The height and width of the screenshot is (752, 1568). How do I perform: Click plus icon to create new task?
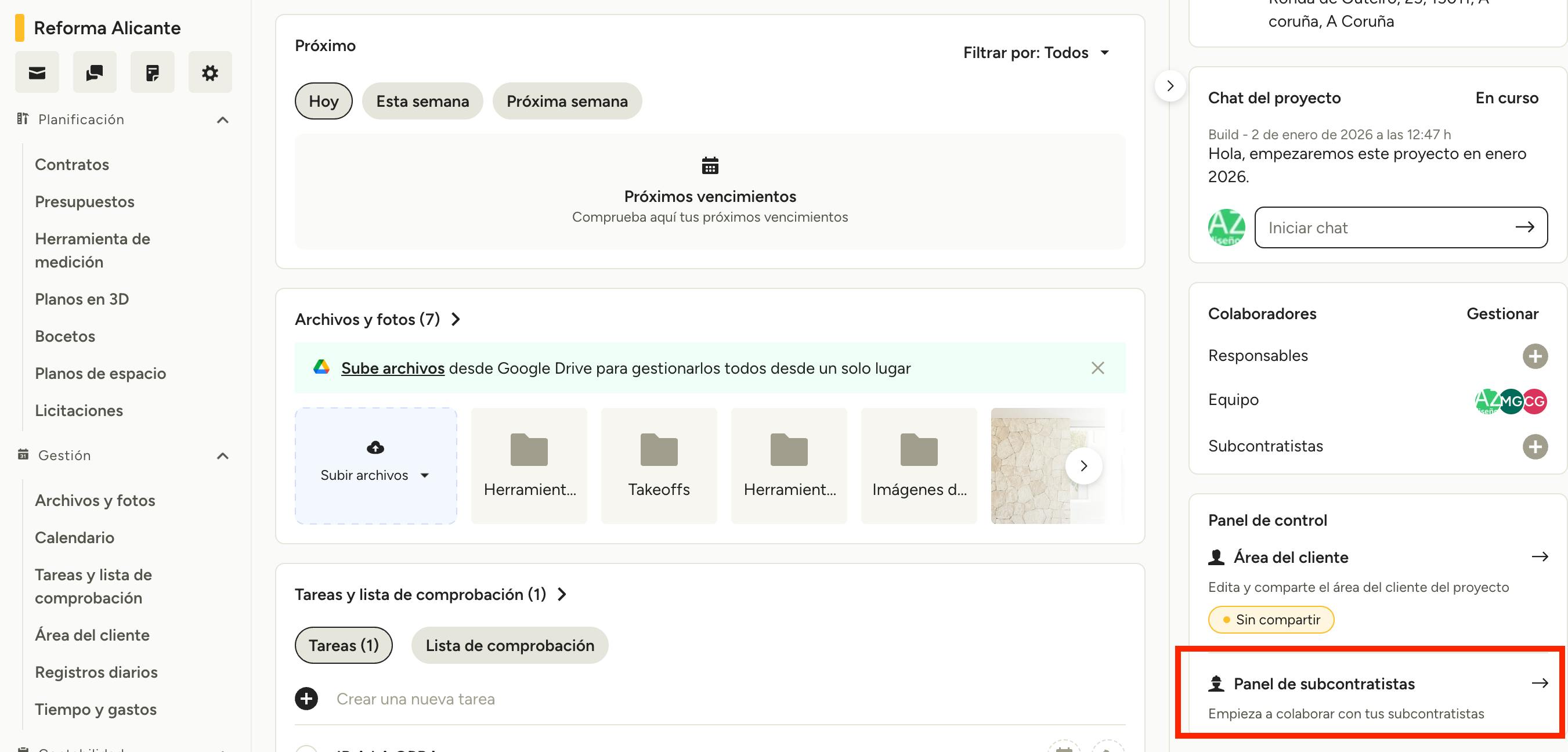[306, 699]
